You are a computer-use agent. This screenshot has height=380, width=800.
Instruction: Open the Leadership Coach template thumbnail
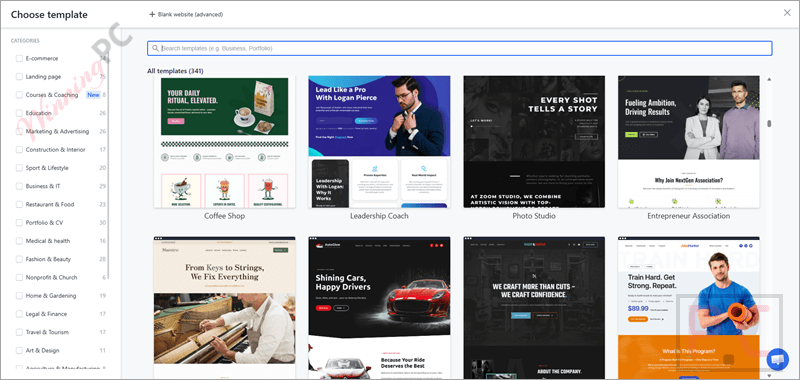point(379,142)
